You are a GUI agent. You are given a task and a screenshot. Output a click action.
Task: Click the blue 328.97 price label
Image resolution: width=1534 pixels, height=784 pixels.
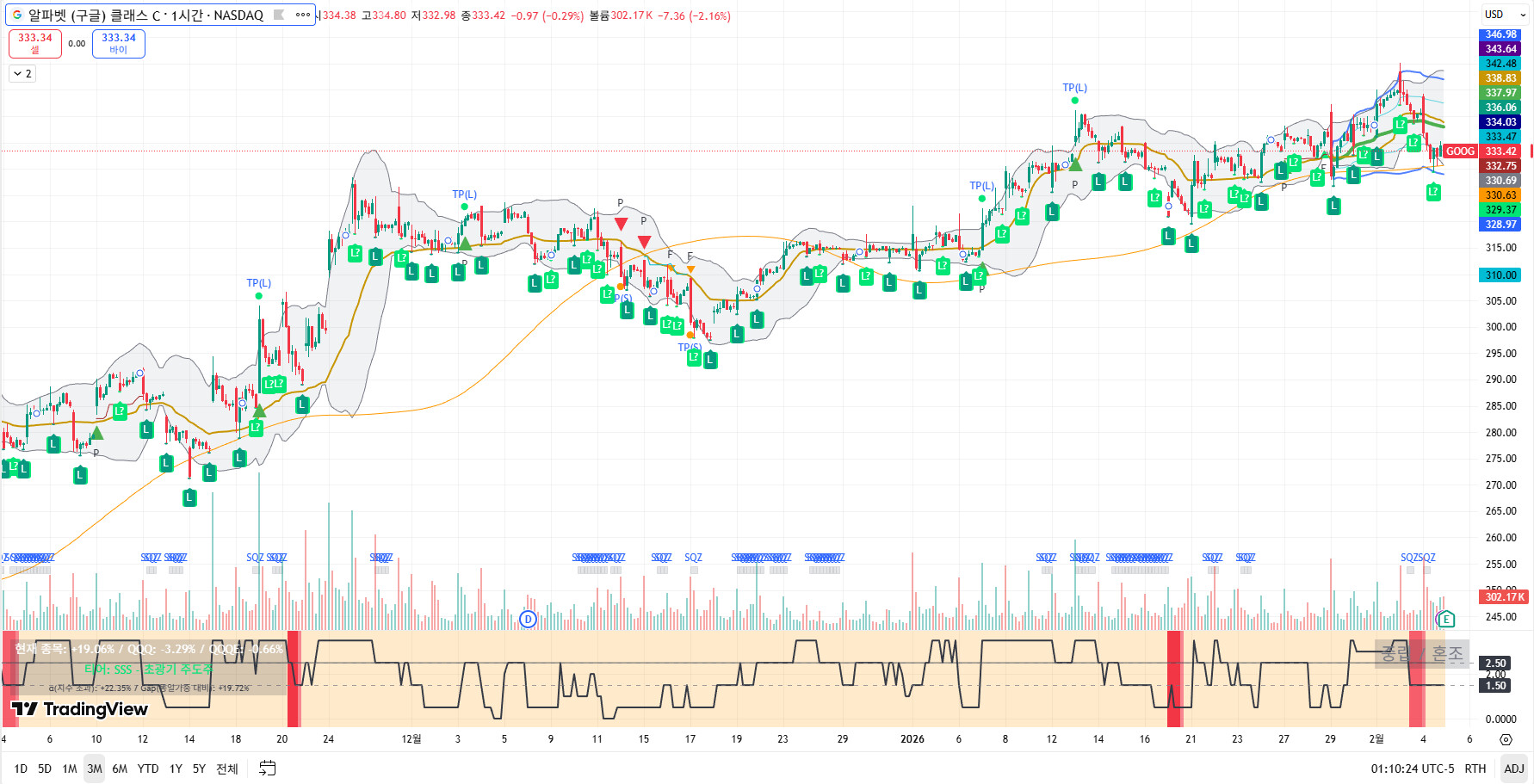click(x=1500, y=225)
